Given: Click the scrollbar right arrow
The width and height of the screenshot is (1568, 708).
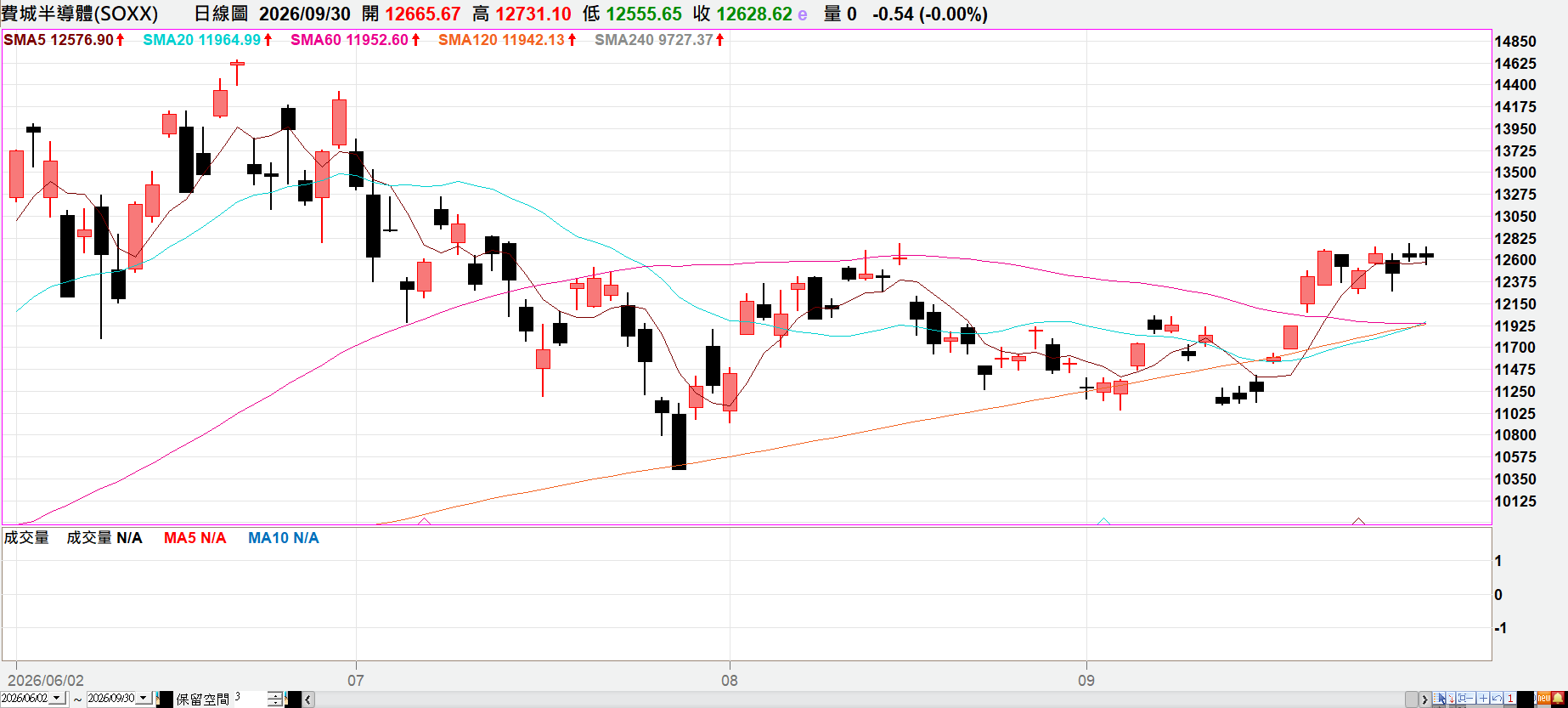Looking at the screenshot, I should pos(1425,700).
